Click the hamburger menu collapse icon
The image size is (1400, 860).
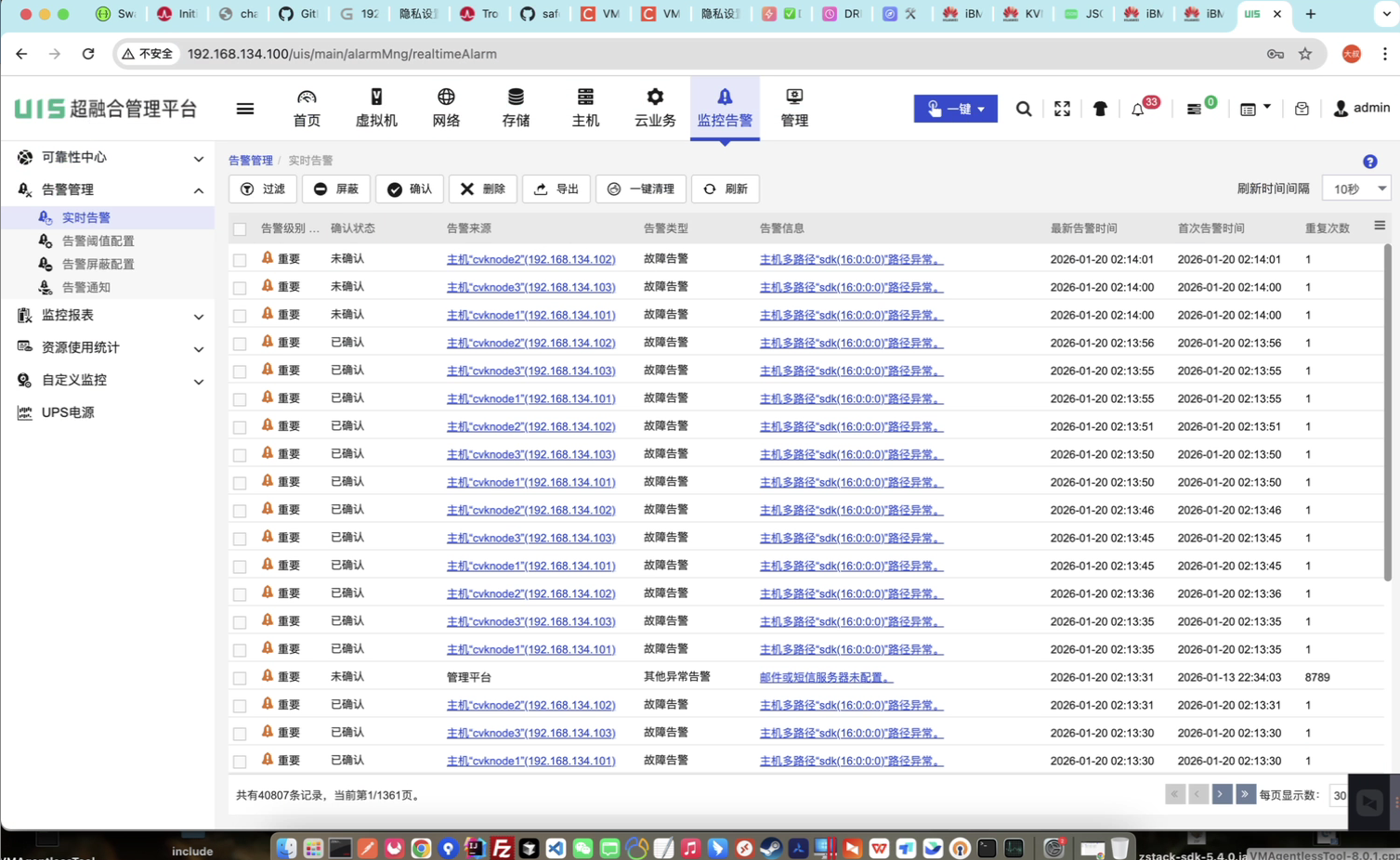(245, 109)
